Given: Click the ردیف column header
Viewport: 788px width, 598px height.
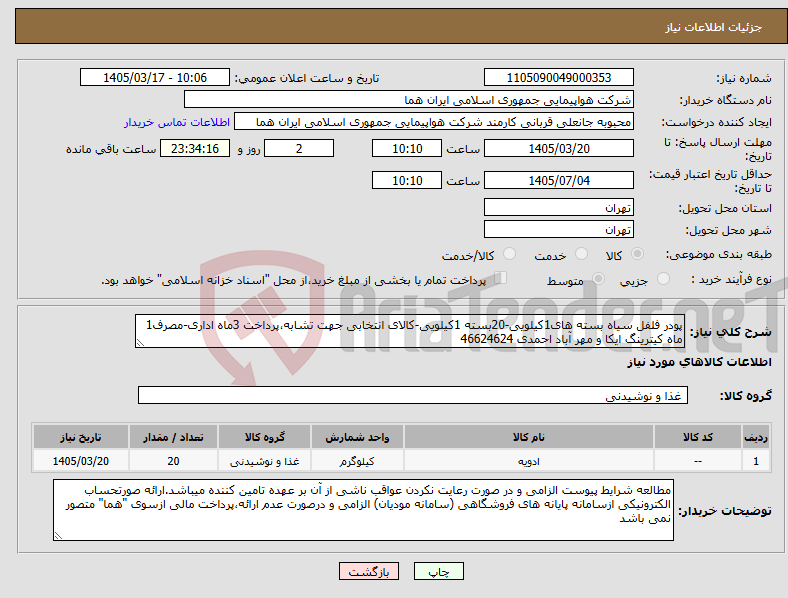Looking at the screenshot, I should [756, 437].
